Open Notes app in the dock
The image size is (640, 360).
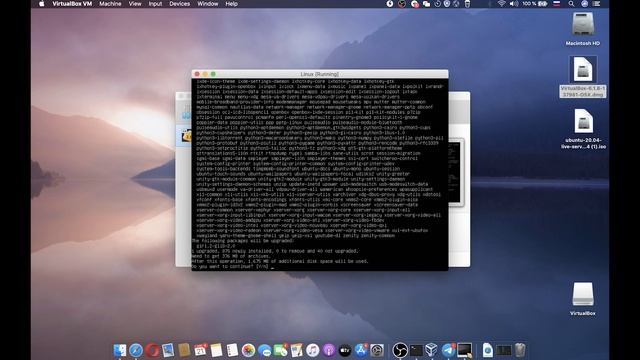[x=216, y=350]
